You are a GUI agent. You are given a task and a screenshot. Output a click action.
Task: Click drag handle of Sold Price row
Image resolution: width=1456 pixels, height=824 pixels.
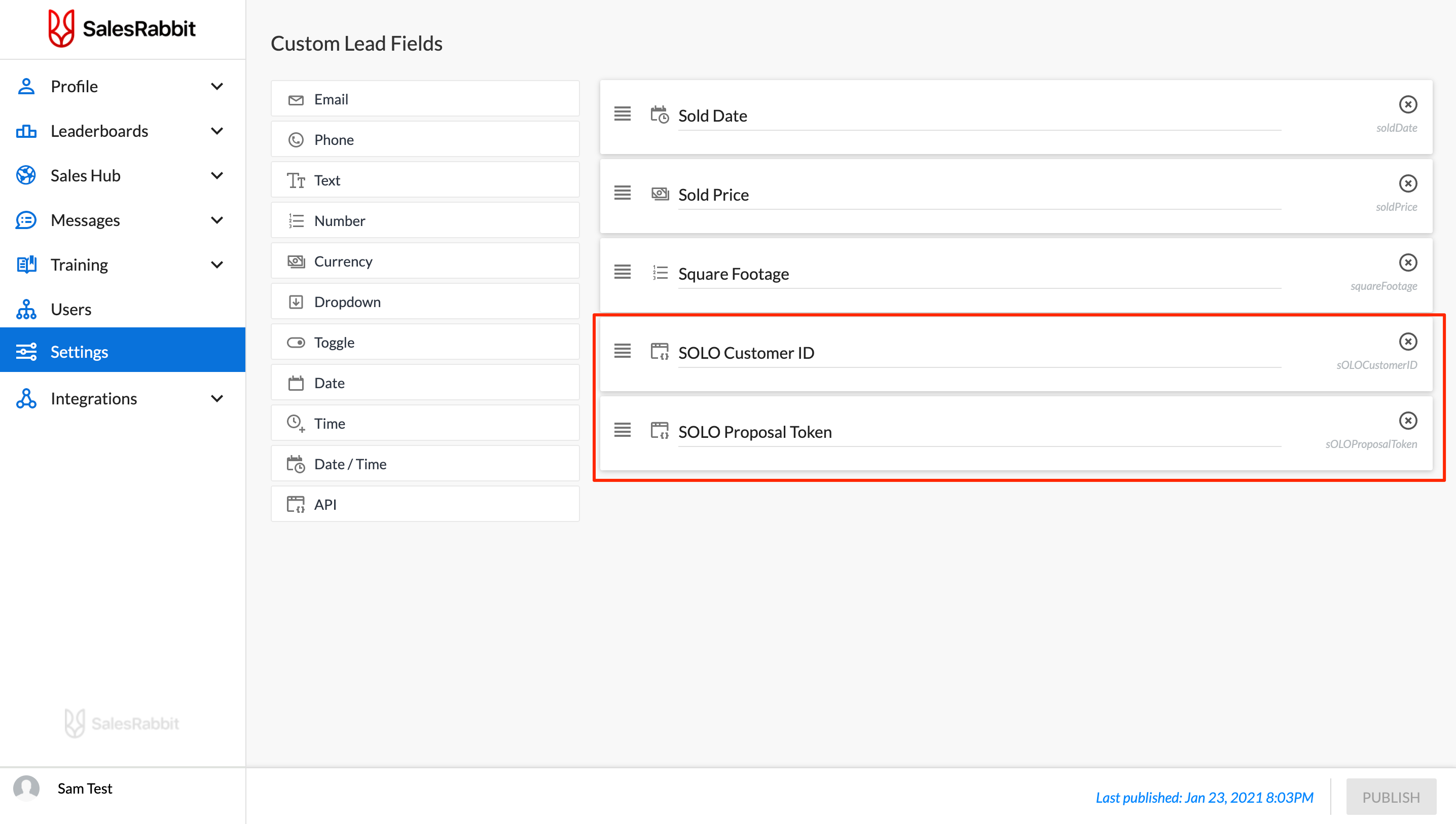point(622,193)
